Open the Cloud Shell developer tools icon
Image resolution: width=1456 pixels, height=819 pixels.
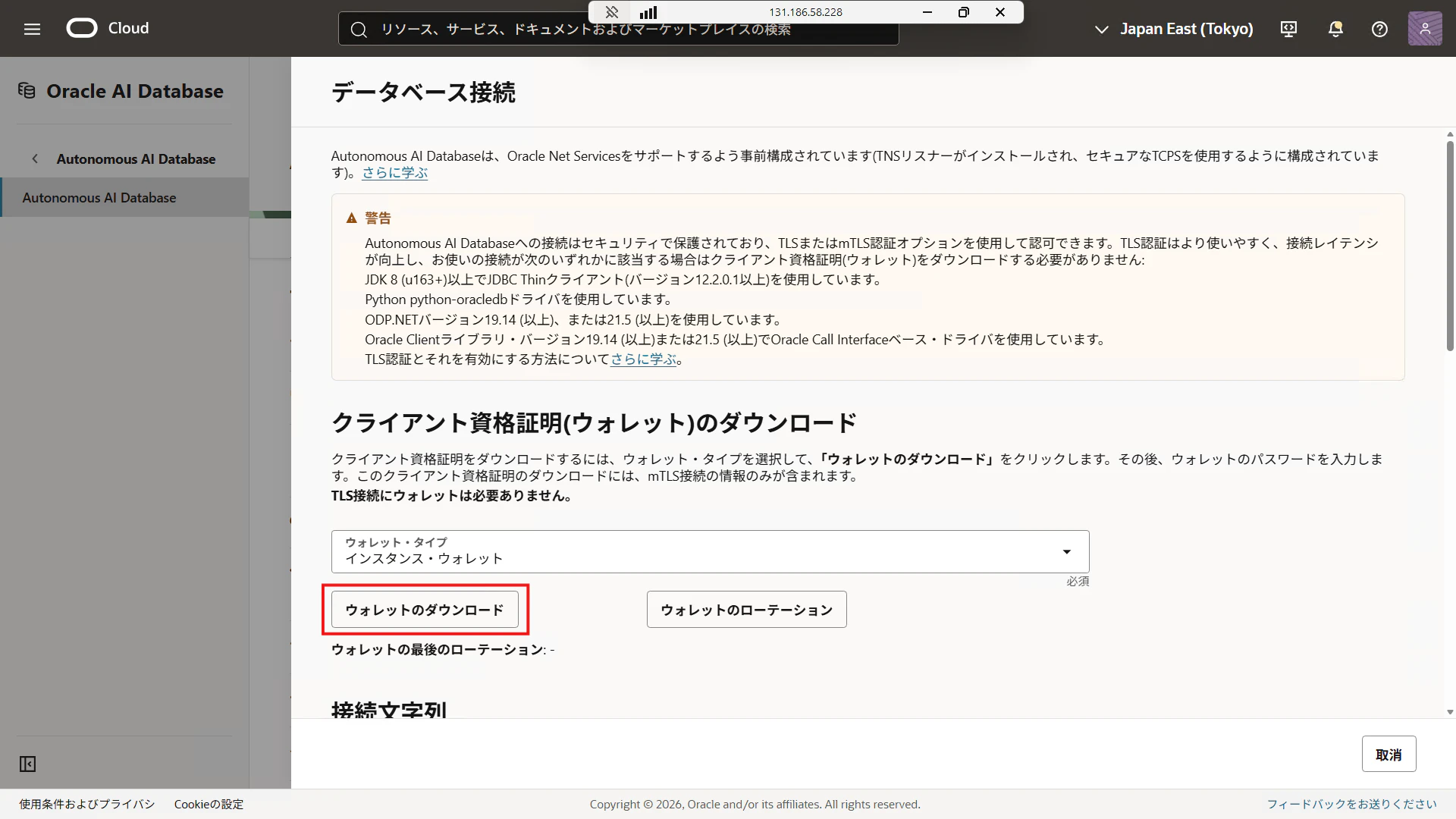(x=1288, y=29)
